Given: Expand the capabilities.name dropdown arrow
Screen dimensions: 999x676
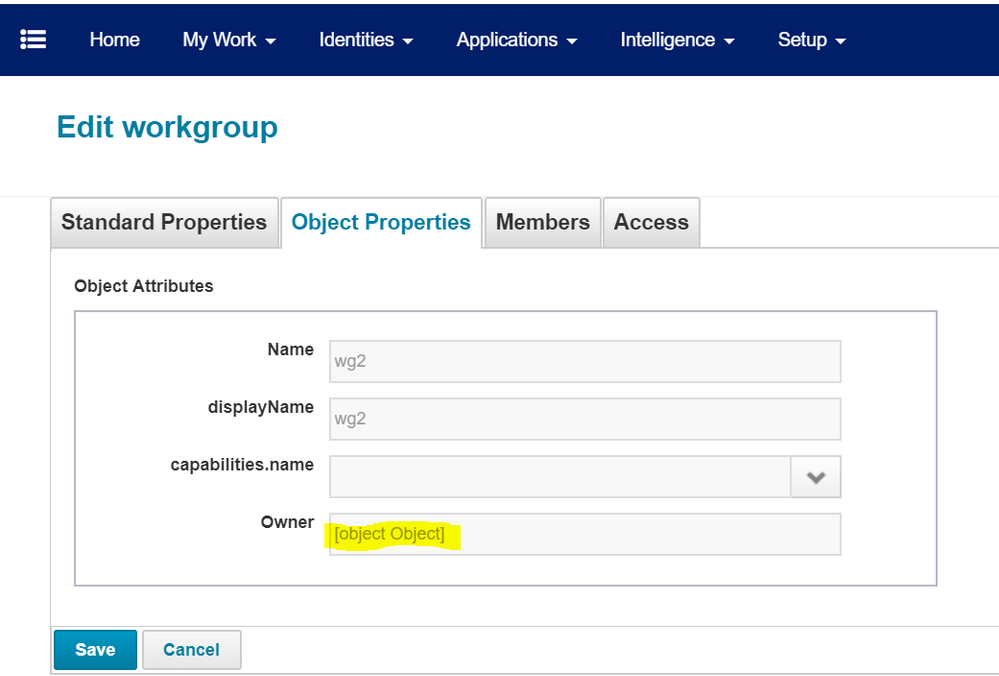Looking at the screenshot, I should (816, 477).
